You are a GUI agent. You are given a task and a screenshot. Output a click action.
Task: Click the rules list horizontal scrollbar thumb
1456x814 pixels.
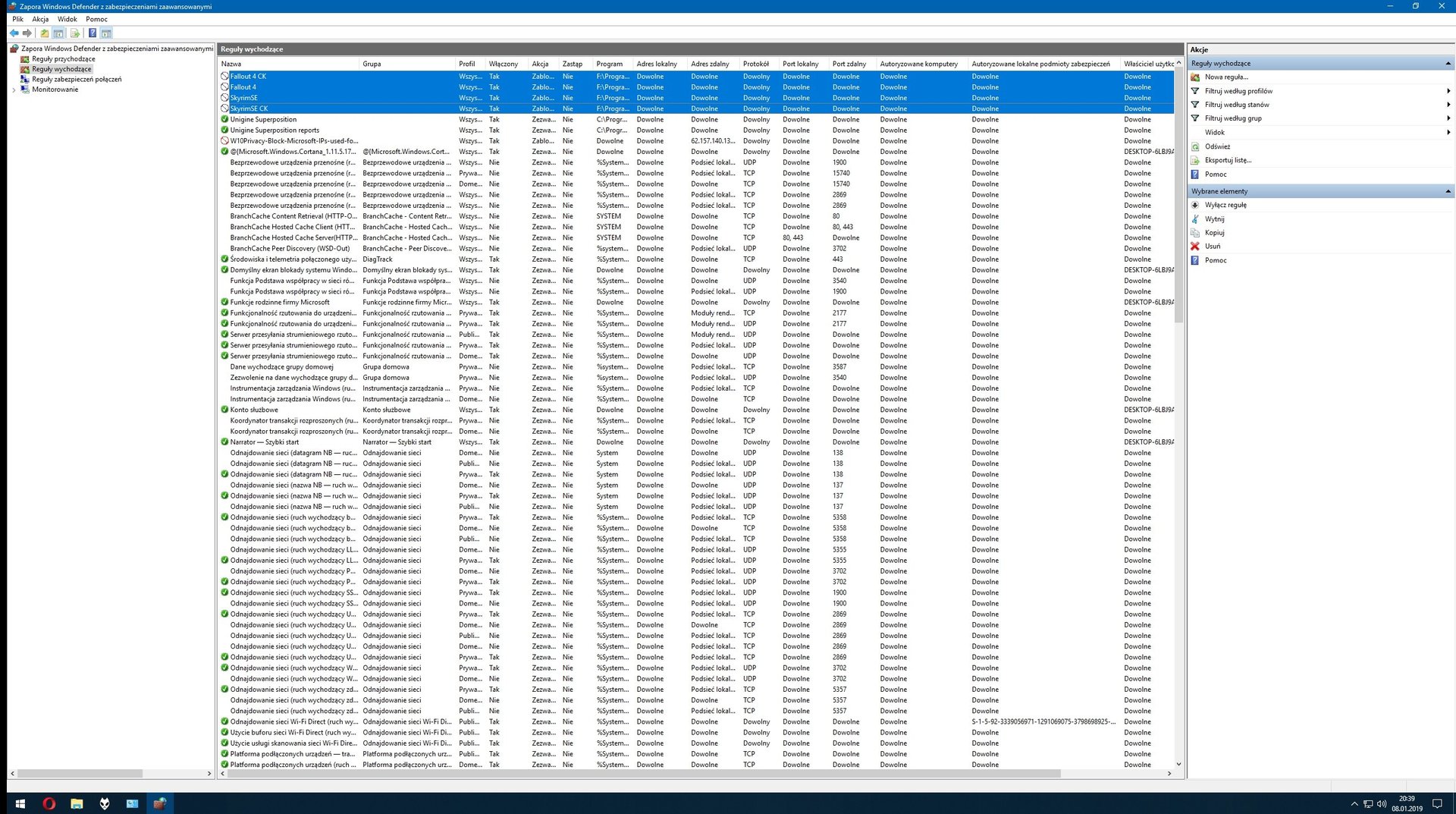644,774
